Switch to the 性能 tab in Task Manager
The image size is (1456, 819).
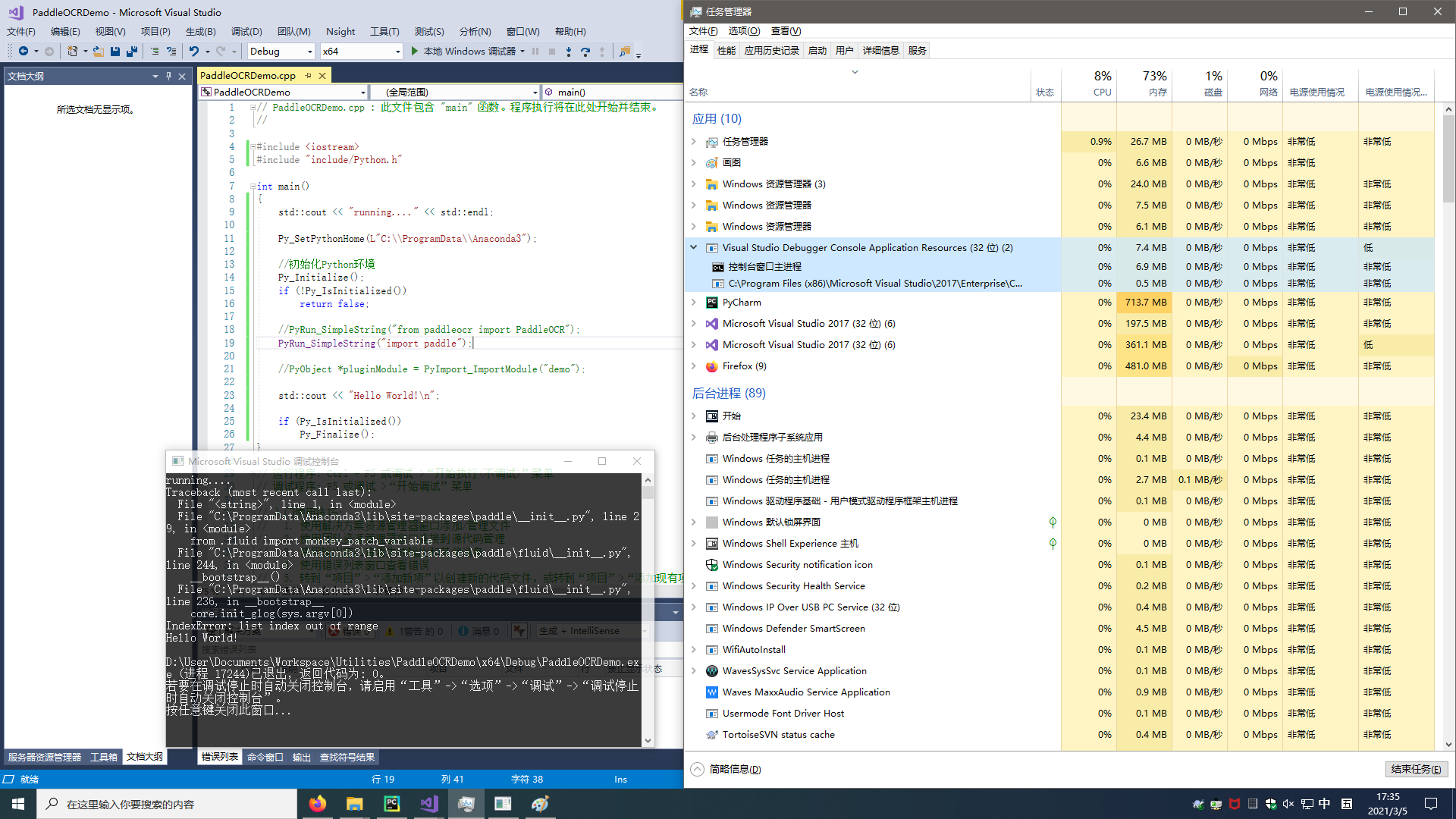click(x=726, y=51)
